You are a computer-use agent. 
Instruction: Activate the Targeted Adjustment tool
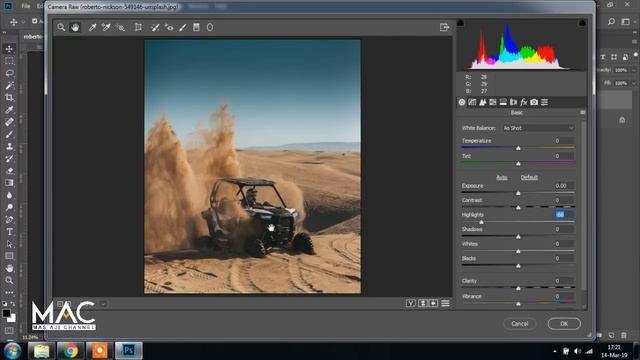click(120, 27)
